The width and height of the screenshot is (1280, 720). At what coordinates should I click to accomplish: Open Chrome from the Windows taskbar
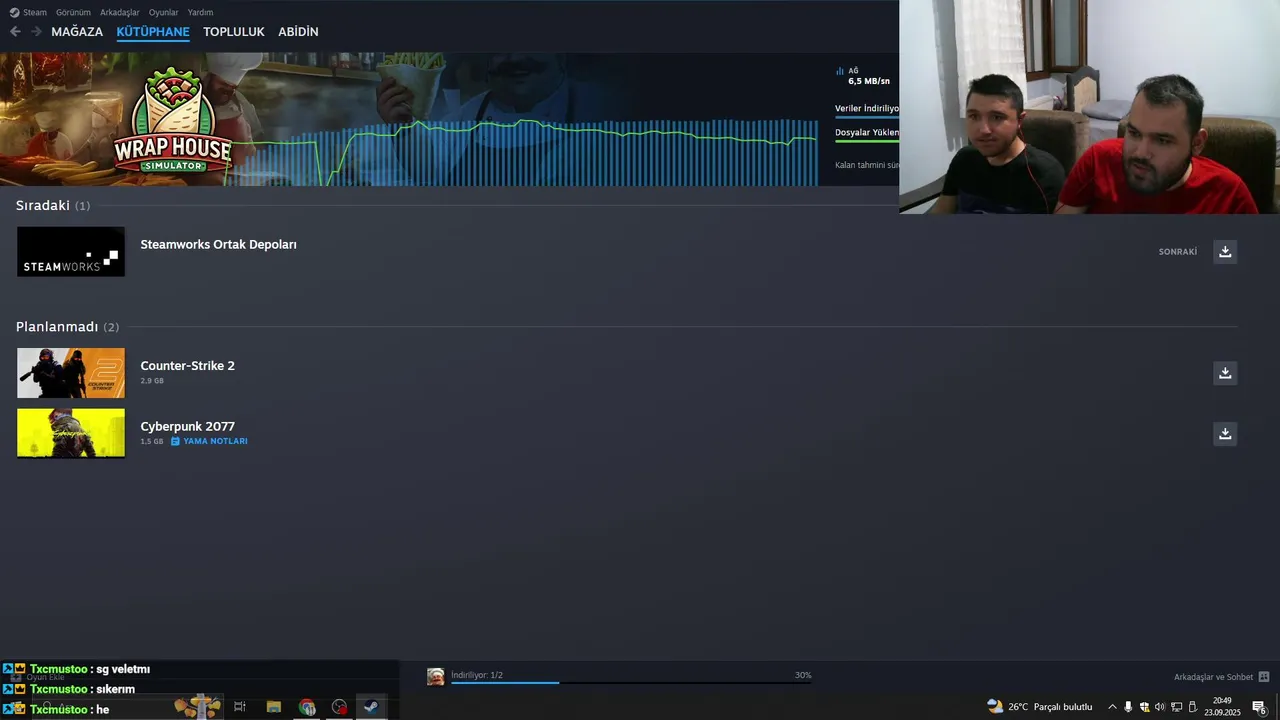tap(307, 707)
